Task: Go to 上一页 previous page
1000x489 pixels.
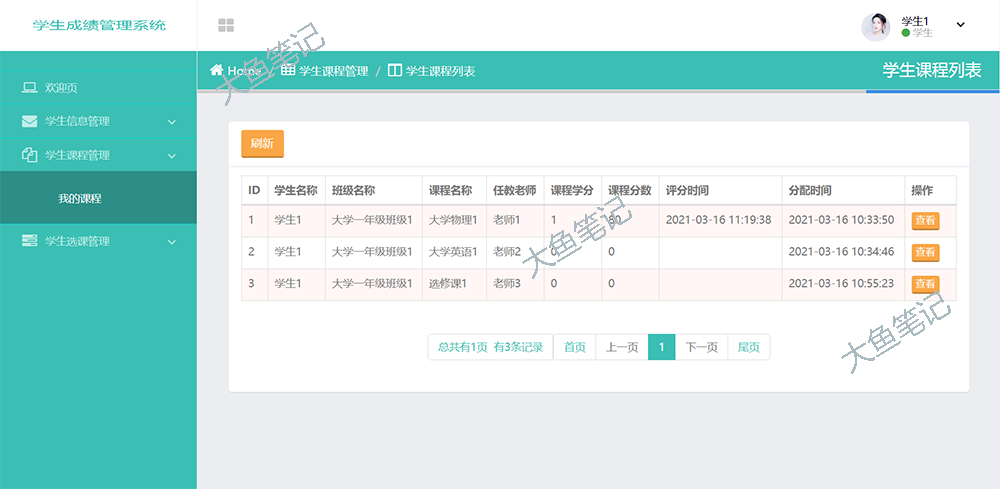Action: tap(622, 347)
